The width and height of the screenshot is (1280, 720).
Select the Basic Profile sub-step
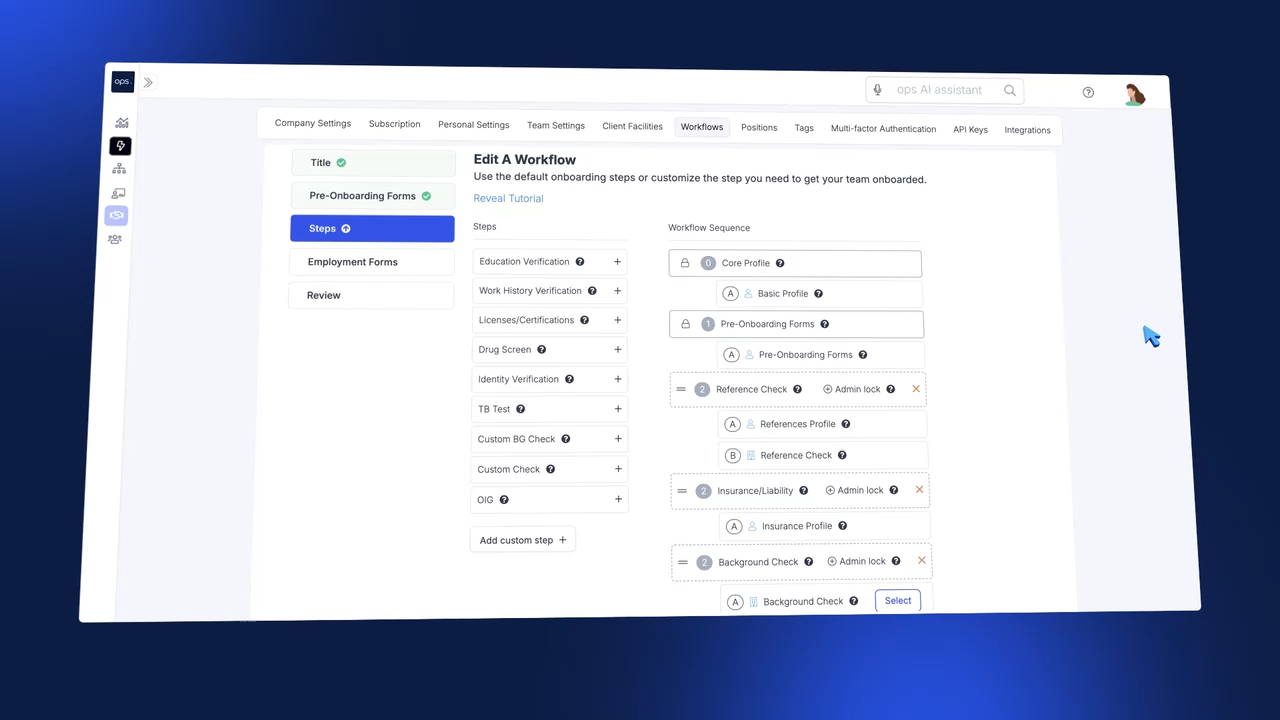pyautogui.click(x=820, y=294)
